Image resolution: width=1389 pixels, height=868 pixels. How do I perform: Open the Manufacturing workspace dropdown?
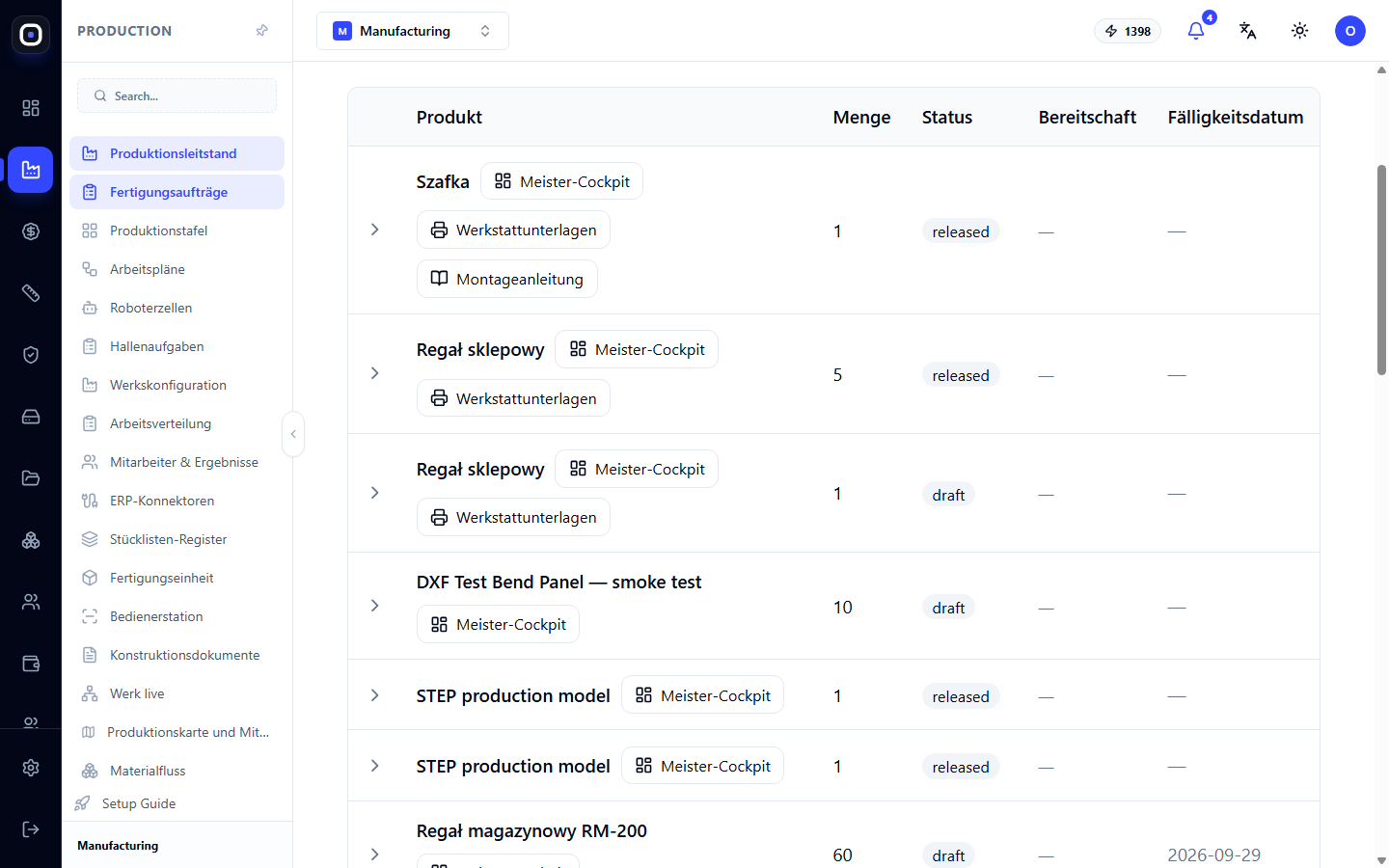tap(413, 31)
